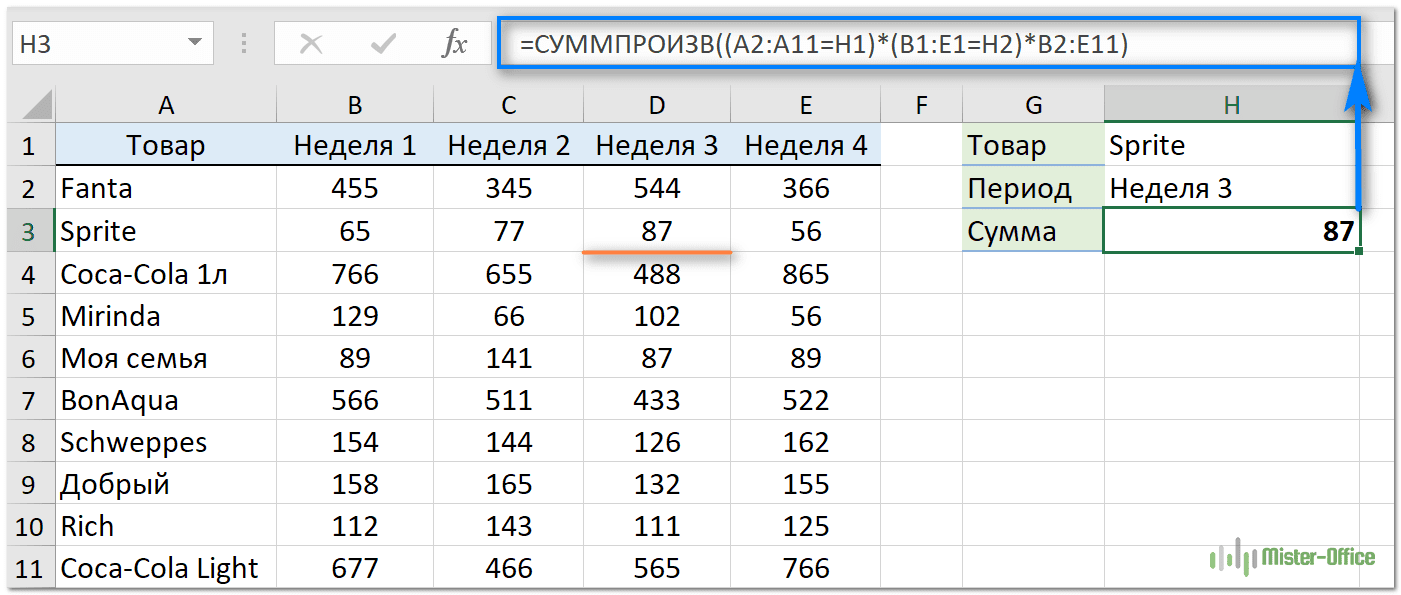Click 'Неделя 3' header in column D
This screenshot has height=595, width=1401.
[x=657, y=145]
